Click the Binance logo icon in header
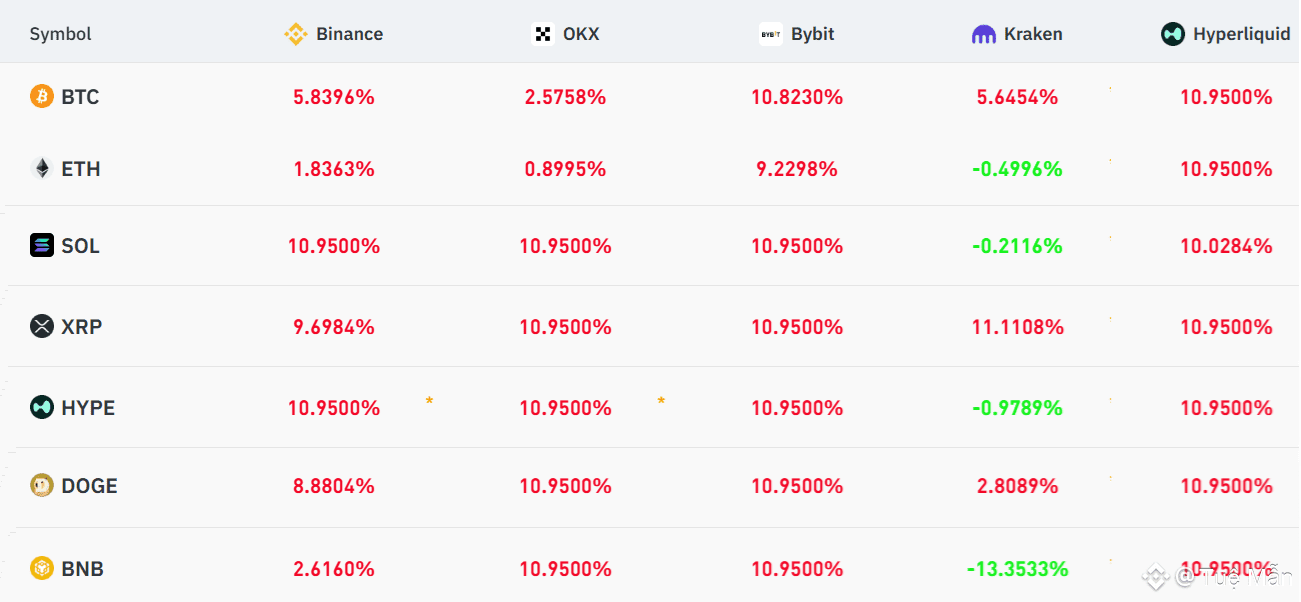Viewport: 1301px width, 602px height. (x=296, y=34)
